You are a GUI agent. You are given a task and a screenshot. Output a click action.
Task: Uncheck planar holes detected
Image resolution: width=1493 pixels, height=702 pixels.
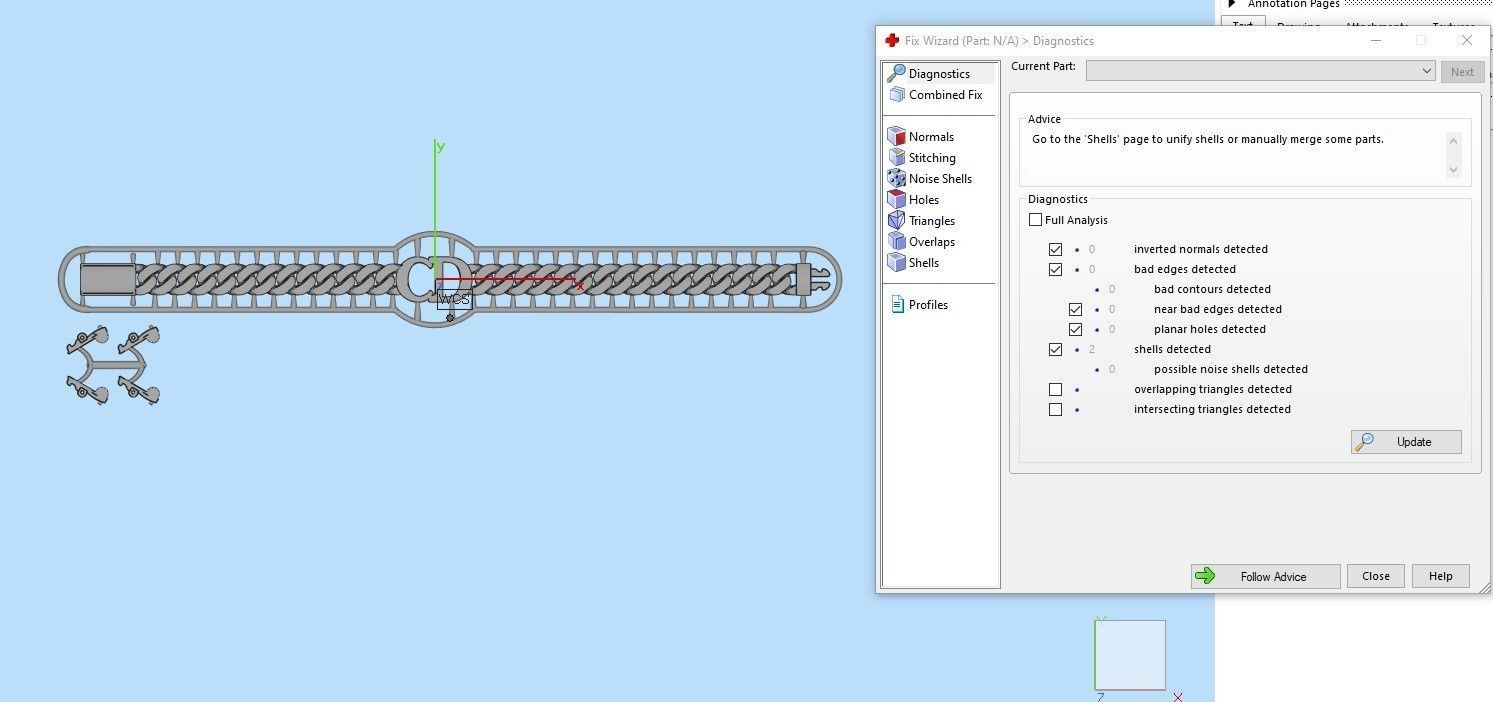[1075, 329]
